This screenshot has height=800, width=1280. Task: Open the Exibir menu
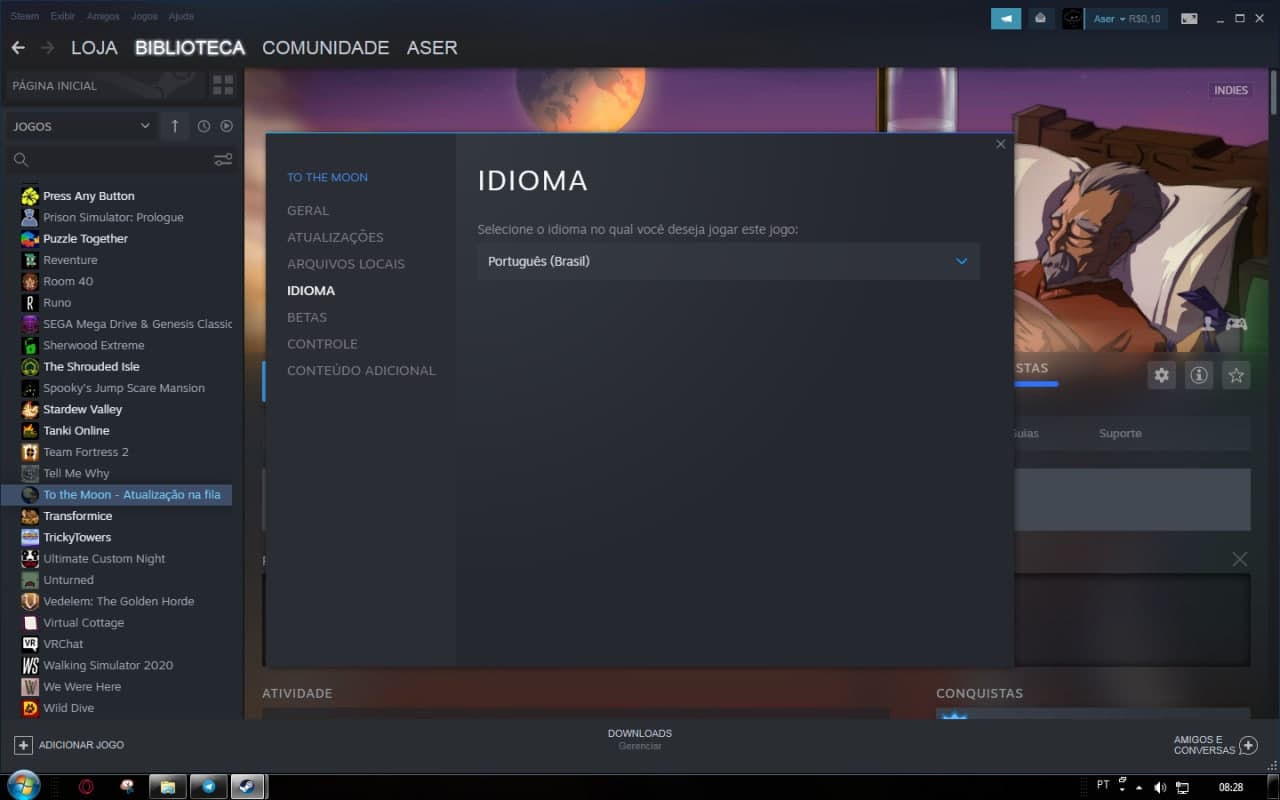coord(63,16)
